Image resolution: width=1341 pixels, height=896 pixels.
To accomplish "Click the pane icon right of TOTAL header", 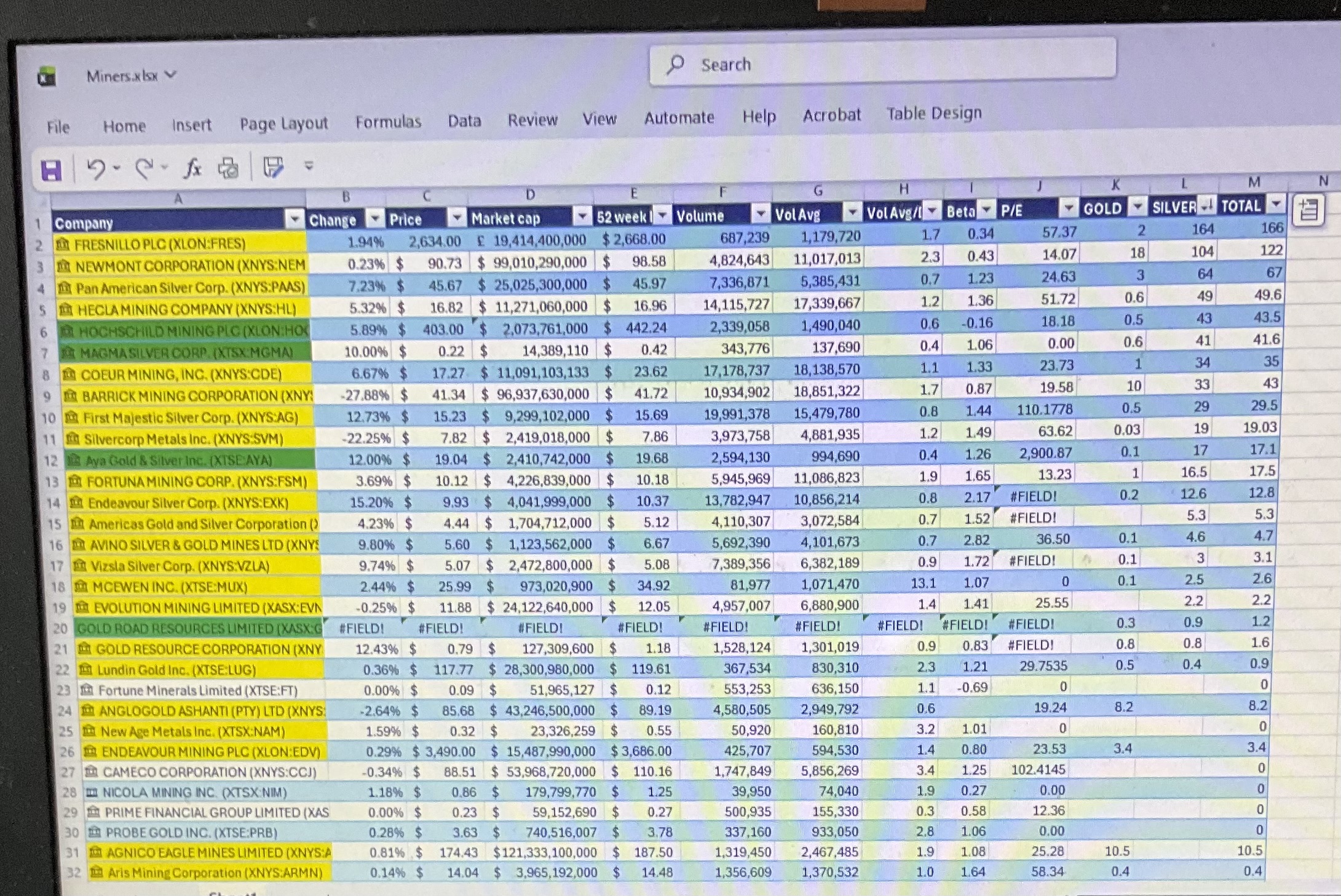I will pos(1308,211).
